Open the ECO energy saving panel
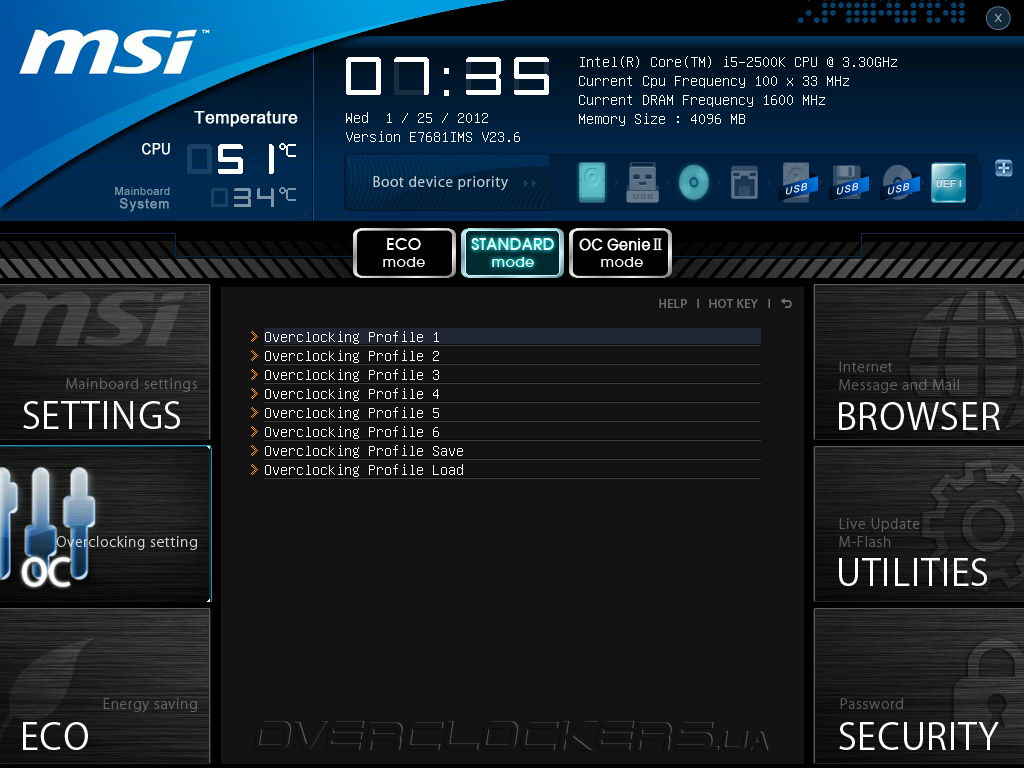The image size is (1024, 768). coord(104,686)
